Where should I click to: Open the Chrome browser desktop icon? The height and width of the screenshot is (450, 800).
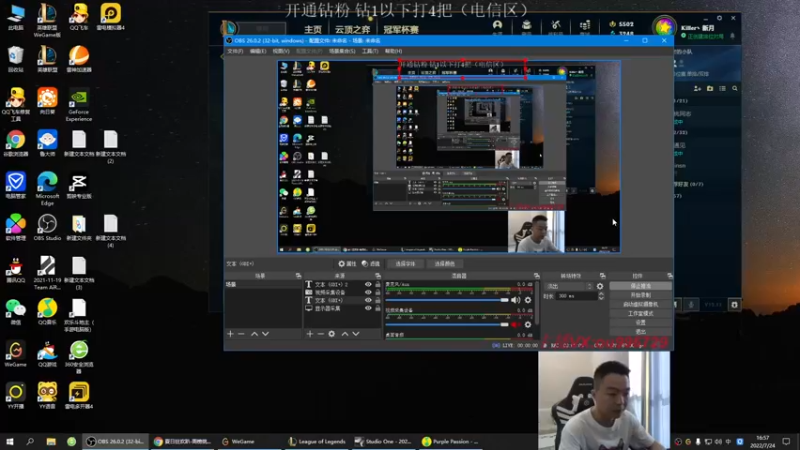pyautogui.click(x=15, y=143)
